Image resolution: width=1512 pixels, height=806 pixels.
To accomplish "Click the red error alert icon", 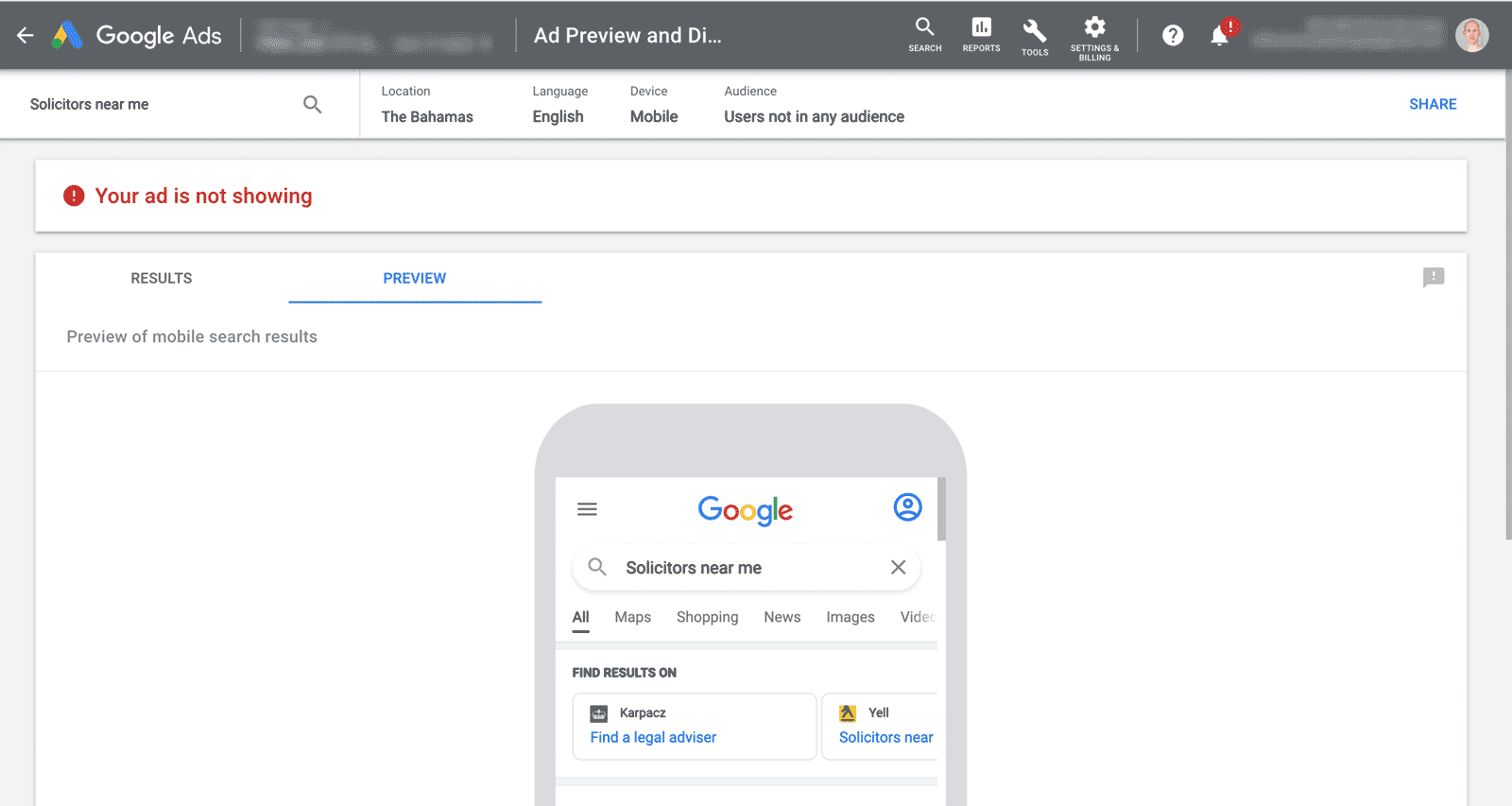I will coord(74,196).
